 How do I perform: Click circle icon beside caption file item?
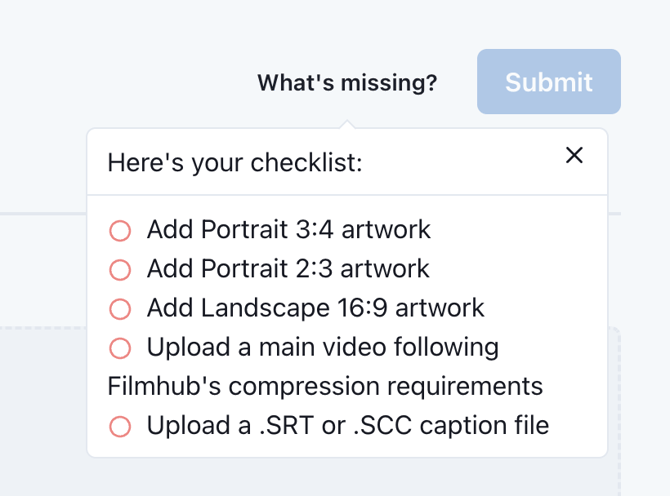pyautogui.click(x=120, y=427)
